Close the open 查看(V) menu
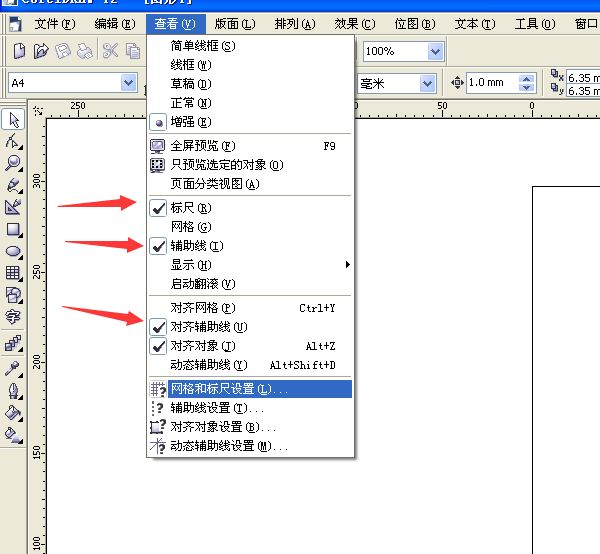Screen dimensions: 600x554 coord(175,24)
